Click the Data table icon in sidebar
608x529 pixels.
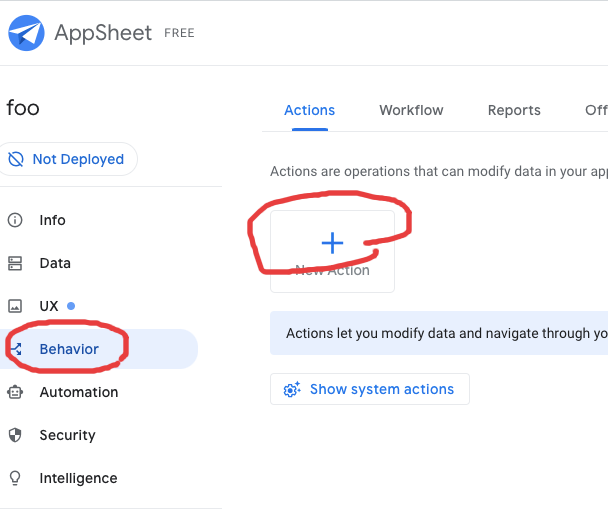click(15, 263)
